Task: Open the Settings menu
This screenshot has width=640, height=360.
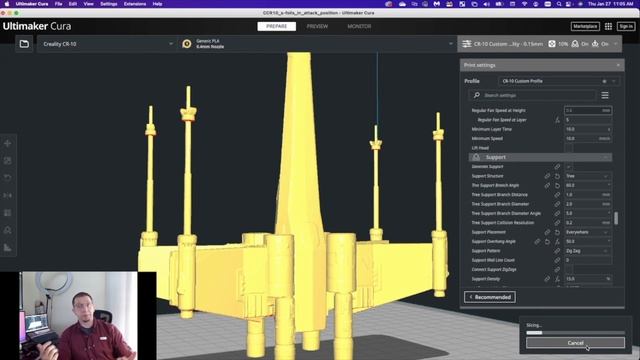Action: click(109, 4)
